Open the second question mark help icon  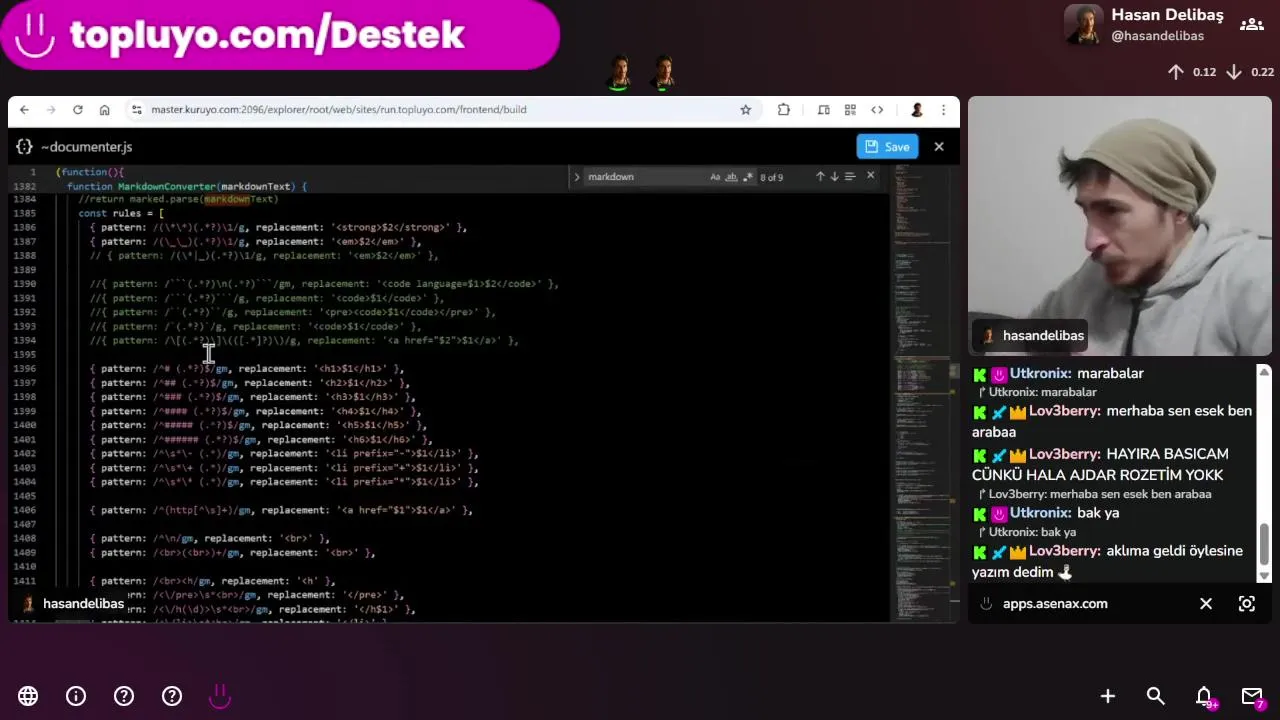(172, 696)
